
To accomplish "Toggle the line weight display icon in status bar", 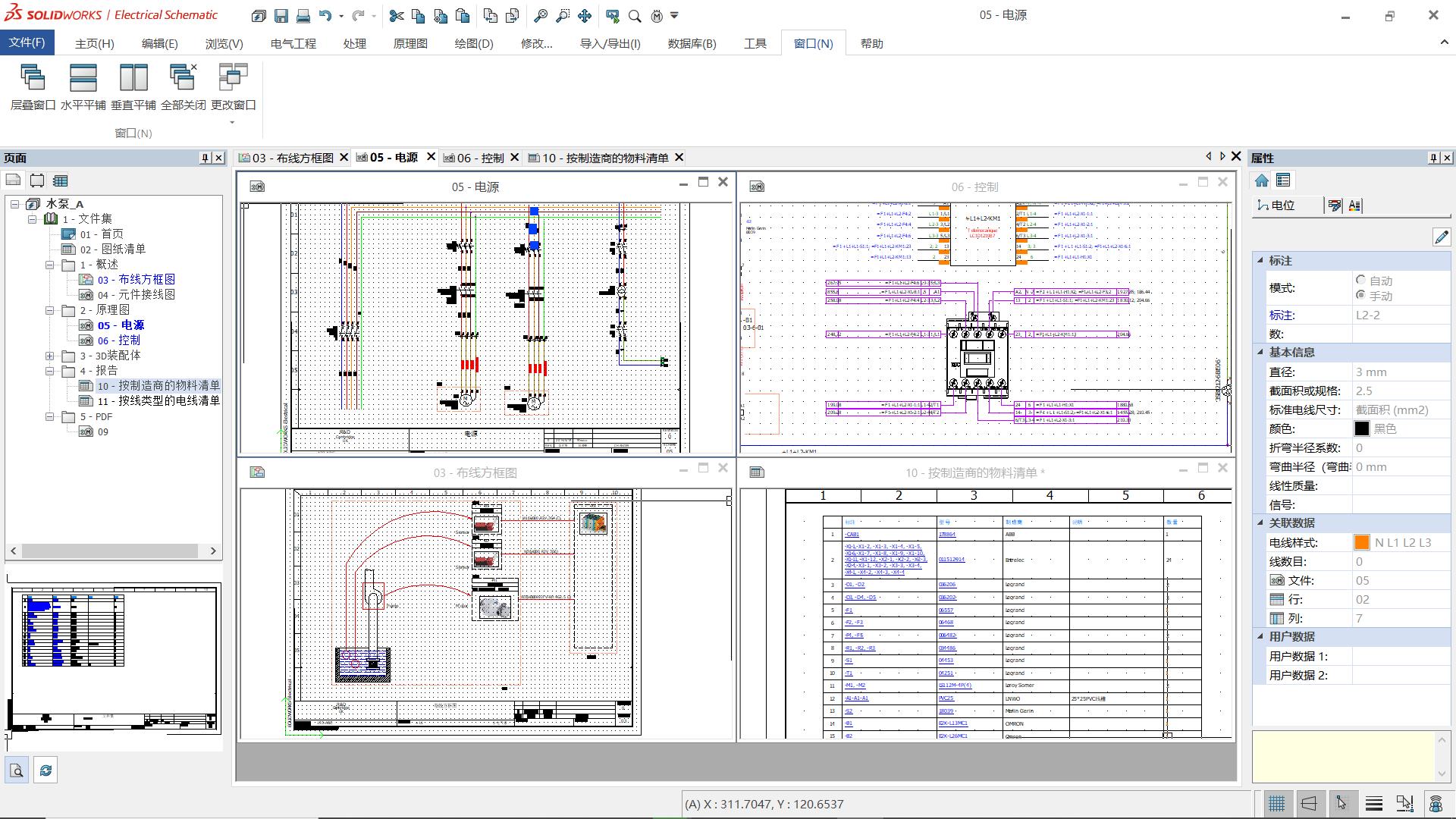I will pyautogui.click(x=1373, y=803).
